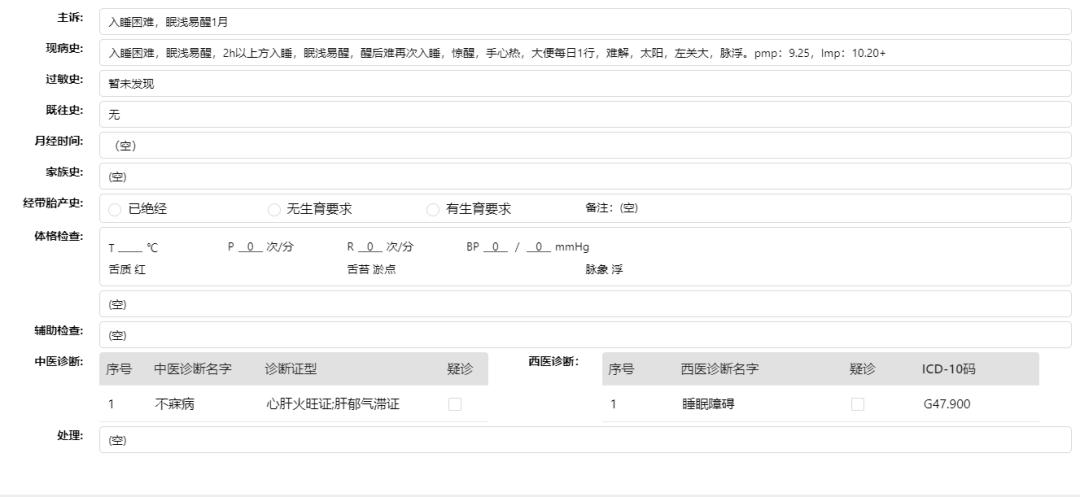Click the 经带胎产史 label

[x=53, y=203]
